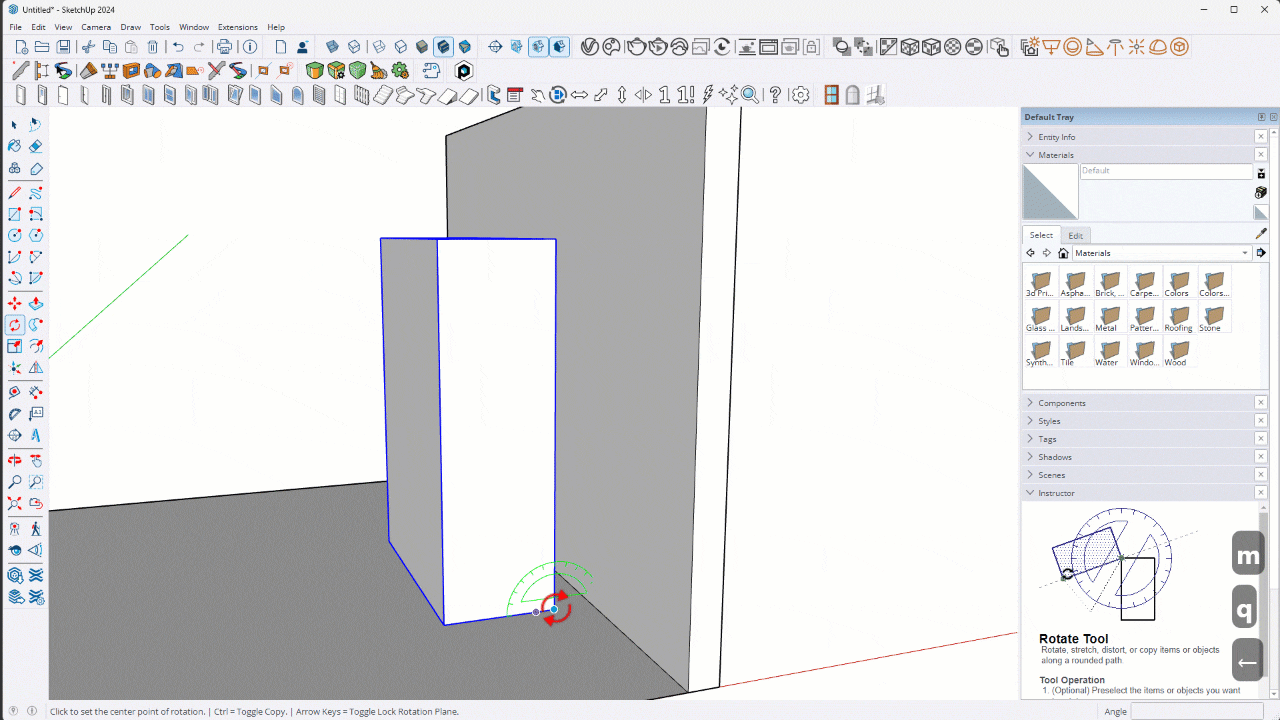Image resolution: width=1280 pixels, height=720 pixels.
Task: Activate the Select arrow tool
Action: [x=14, y=125]
